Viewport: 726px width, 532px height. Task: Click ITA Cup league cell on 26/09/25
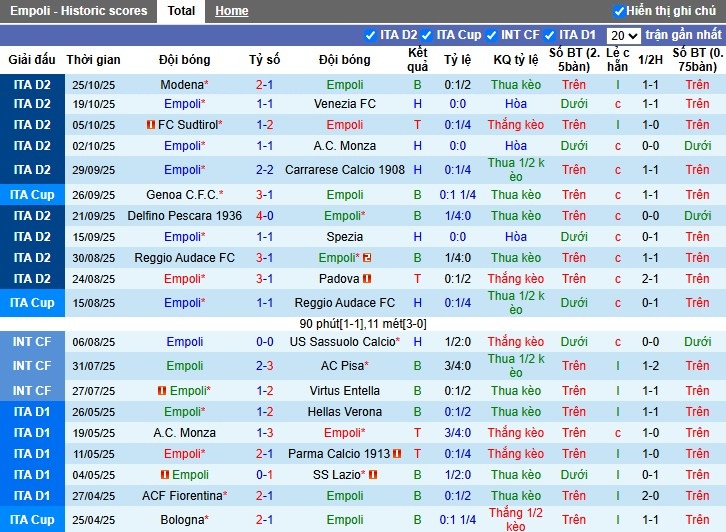pos(32,195)
